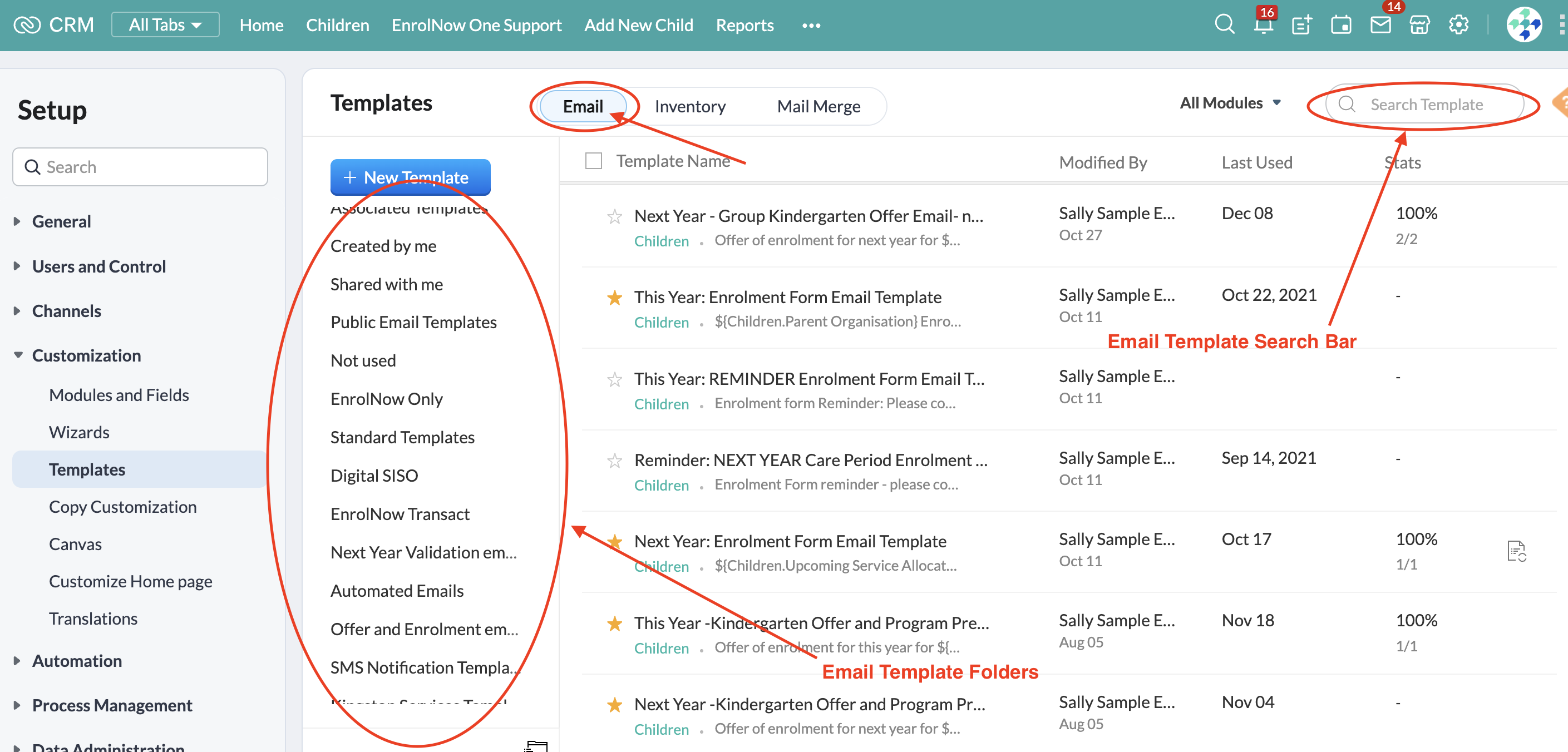Viewport: 1568px width, 752px height.
Task: Open the All Tabs dropdown
Action: click(165, 25)
